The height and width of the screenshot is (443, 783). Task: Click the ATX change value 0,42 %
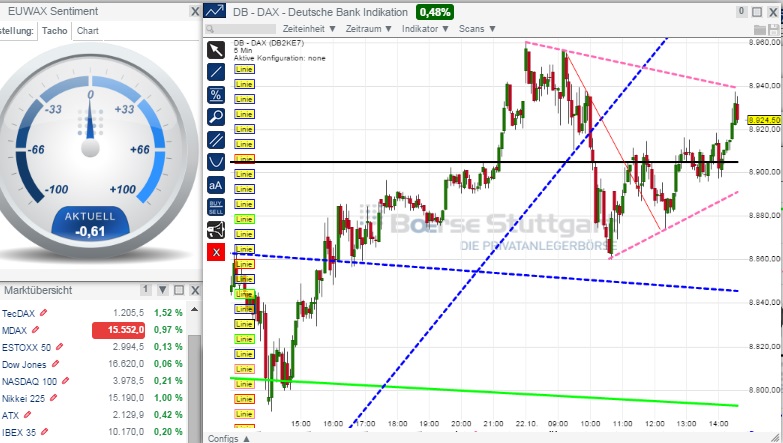coord(168,415)
